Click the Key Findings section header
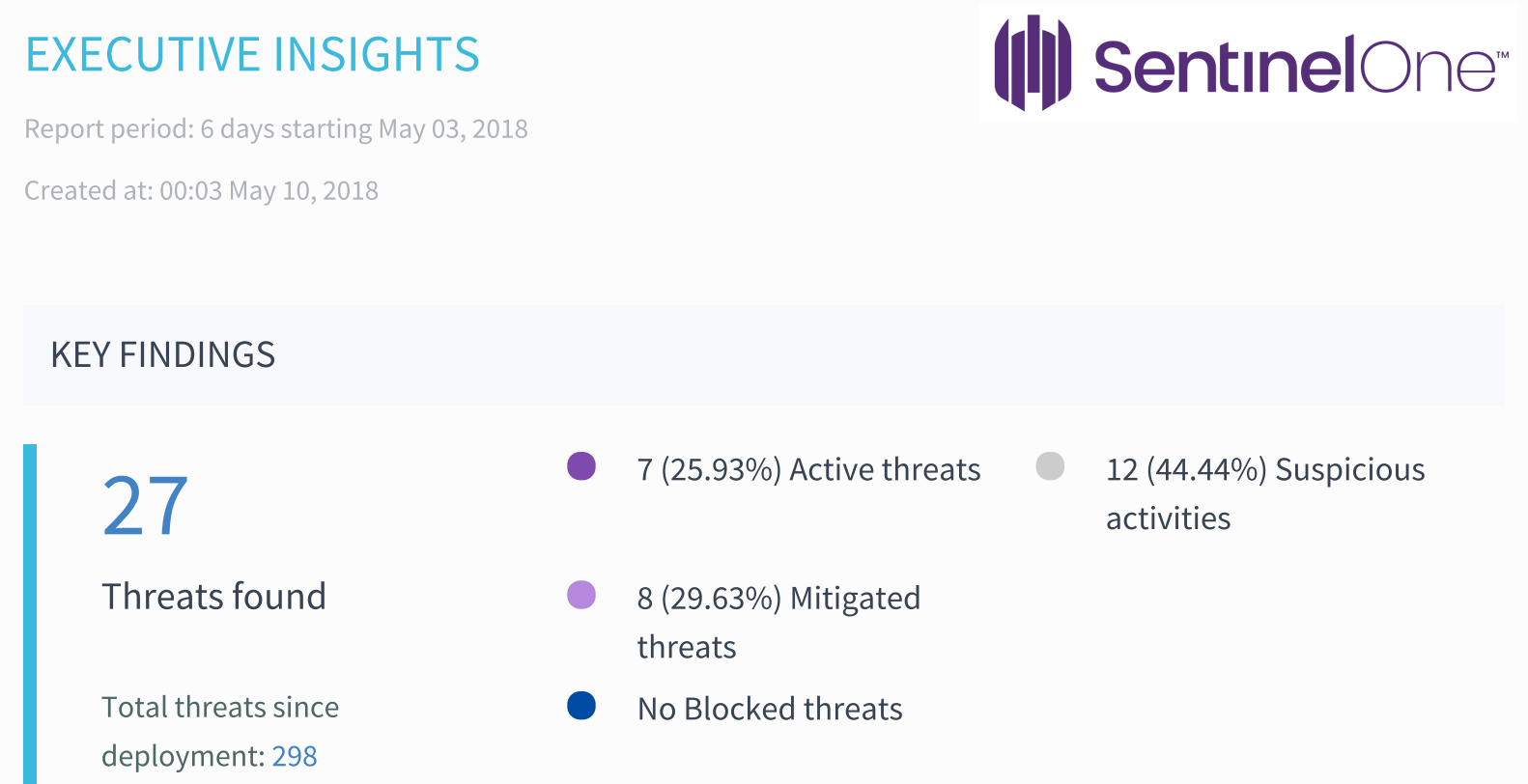Image resolution: width=1528 pixels, height=784 pixels. coord(163,355)
